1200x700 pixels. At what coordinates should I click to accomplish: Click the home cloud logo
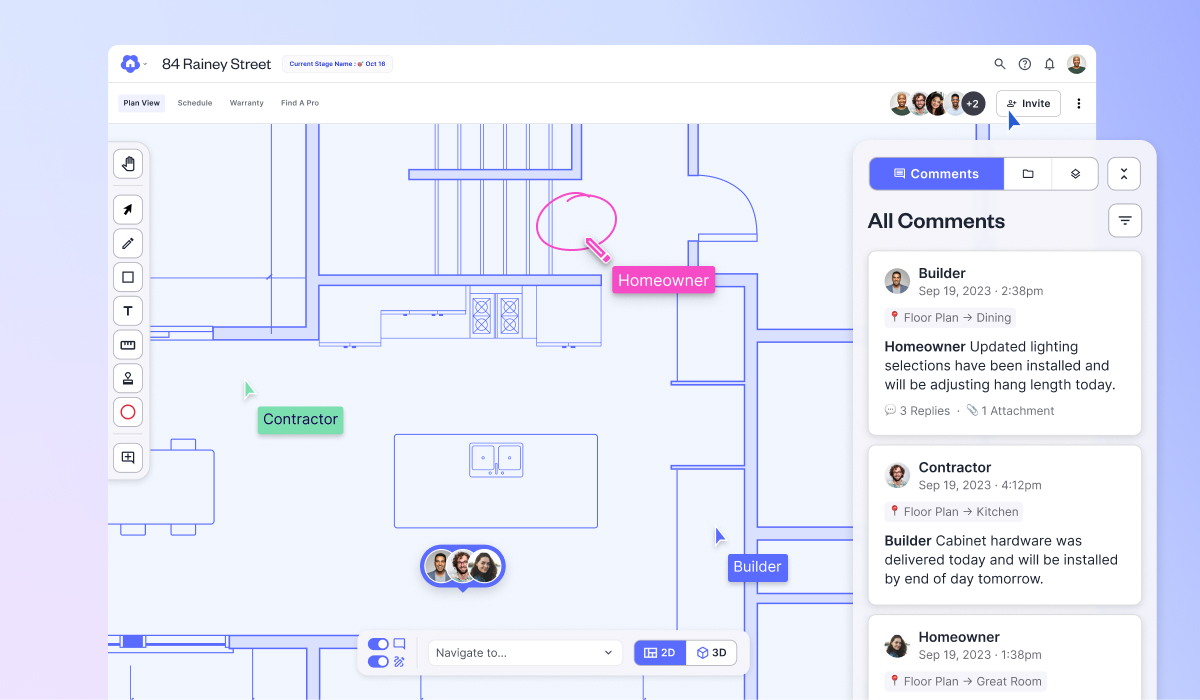coord(130,64)
